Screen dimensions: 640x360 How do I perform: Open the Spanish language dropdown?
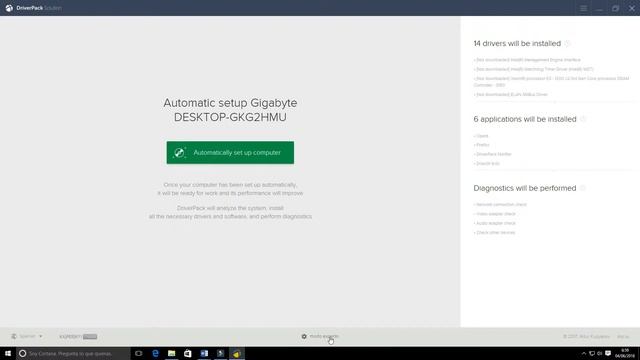27,336
